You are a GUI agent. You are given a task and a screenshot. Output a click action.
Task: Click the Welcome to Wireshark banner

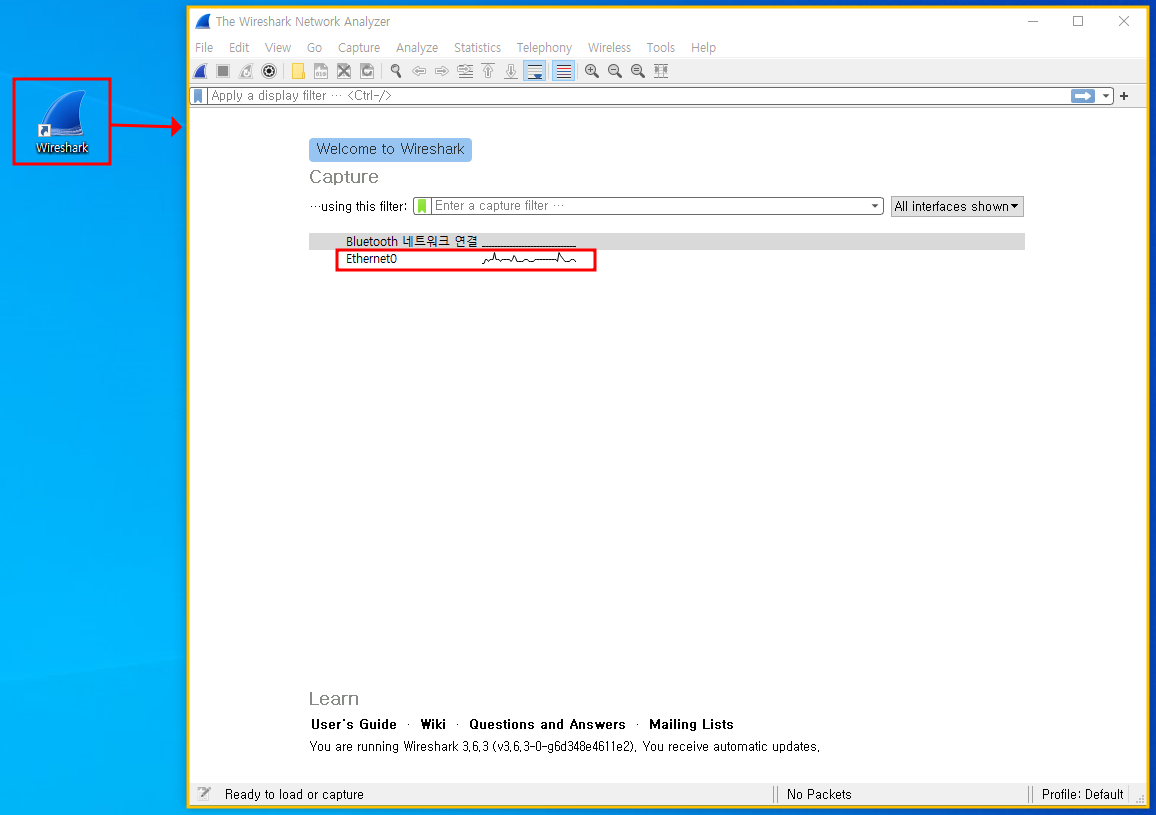coord(390,149)
